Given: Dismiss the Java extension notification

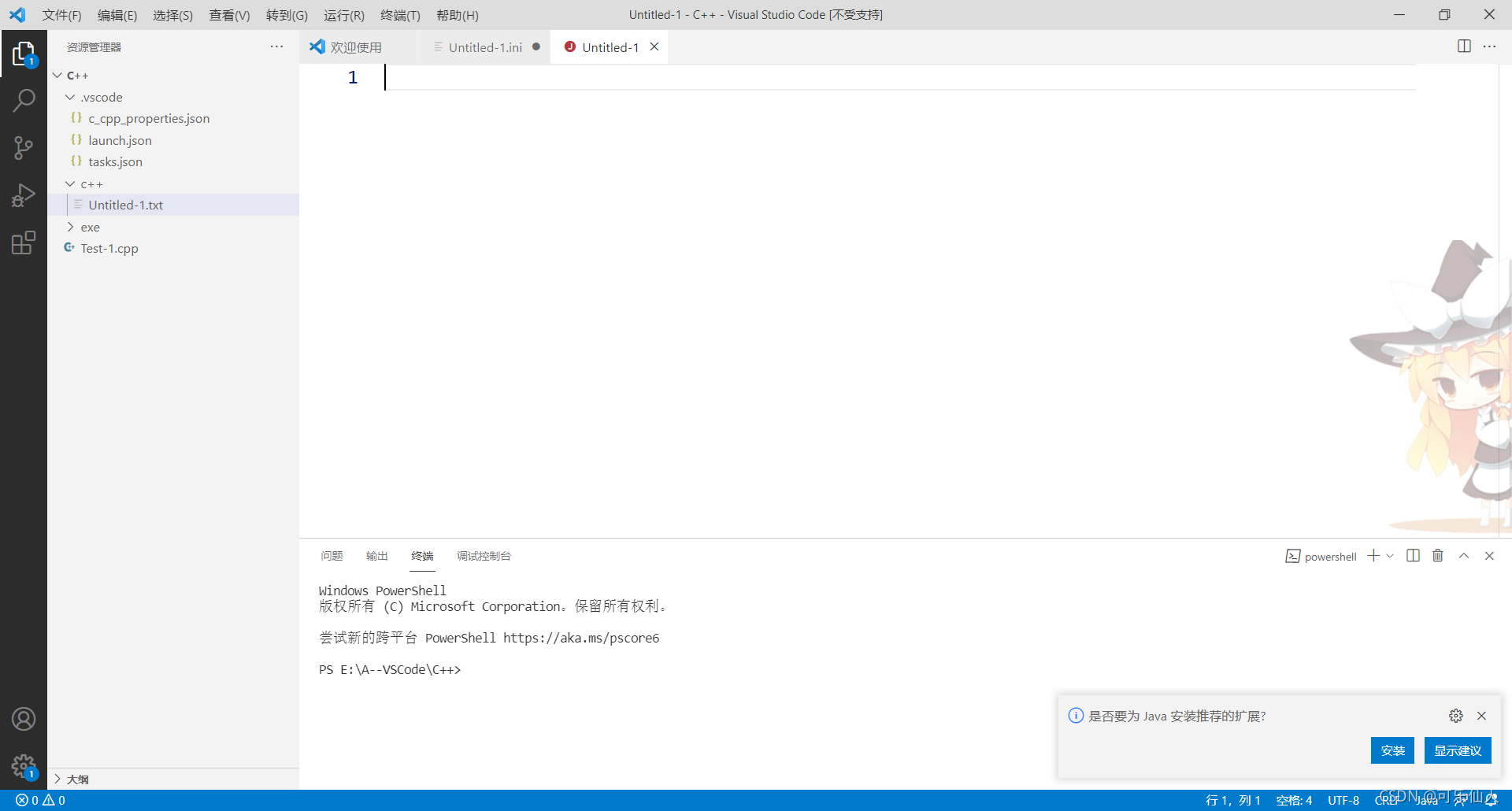Looking at the screenshot, I should click(x=1481, y=716).
